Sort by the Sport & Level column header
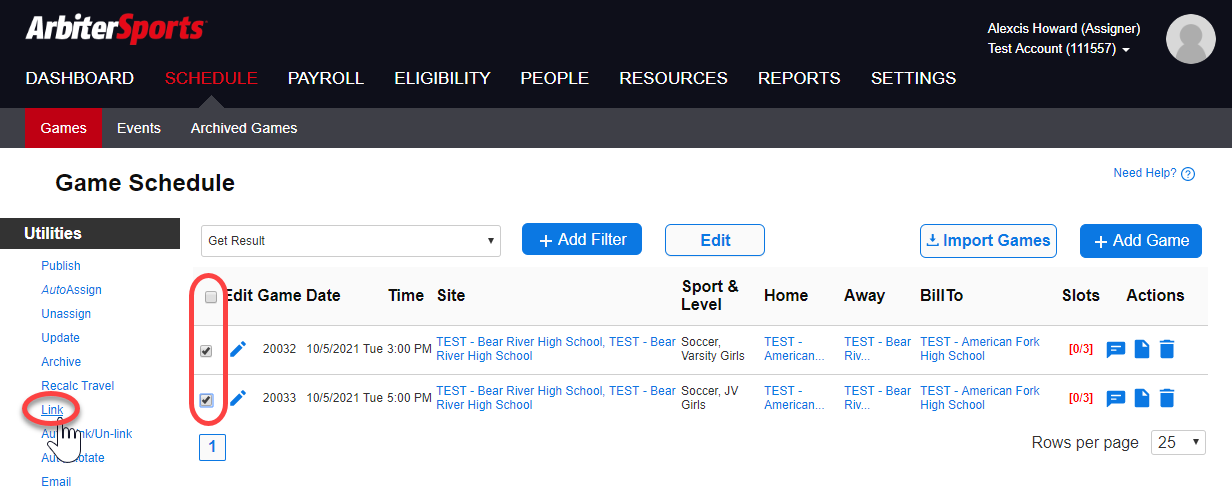Viewport: 1232px width, 488px height. coord(710,295)
